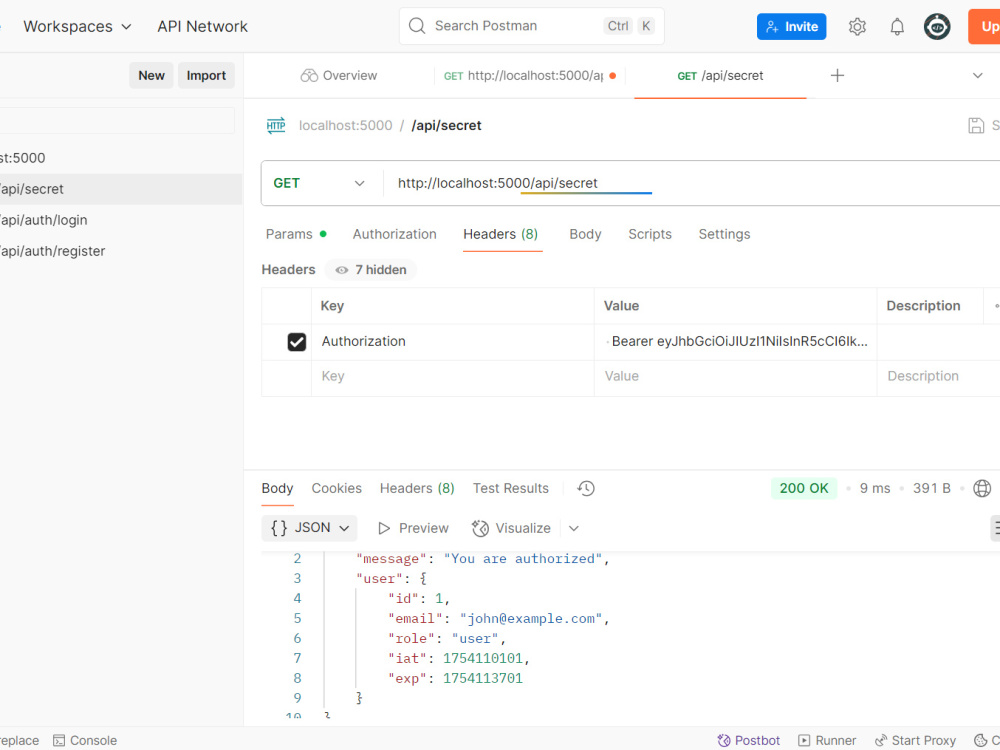The image size is (1000, 750).
Task: Select /api/auth/login in the sidebar
Action: coord(121,220)
